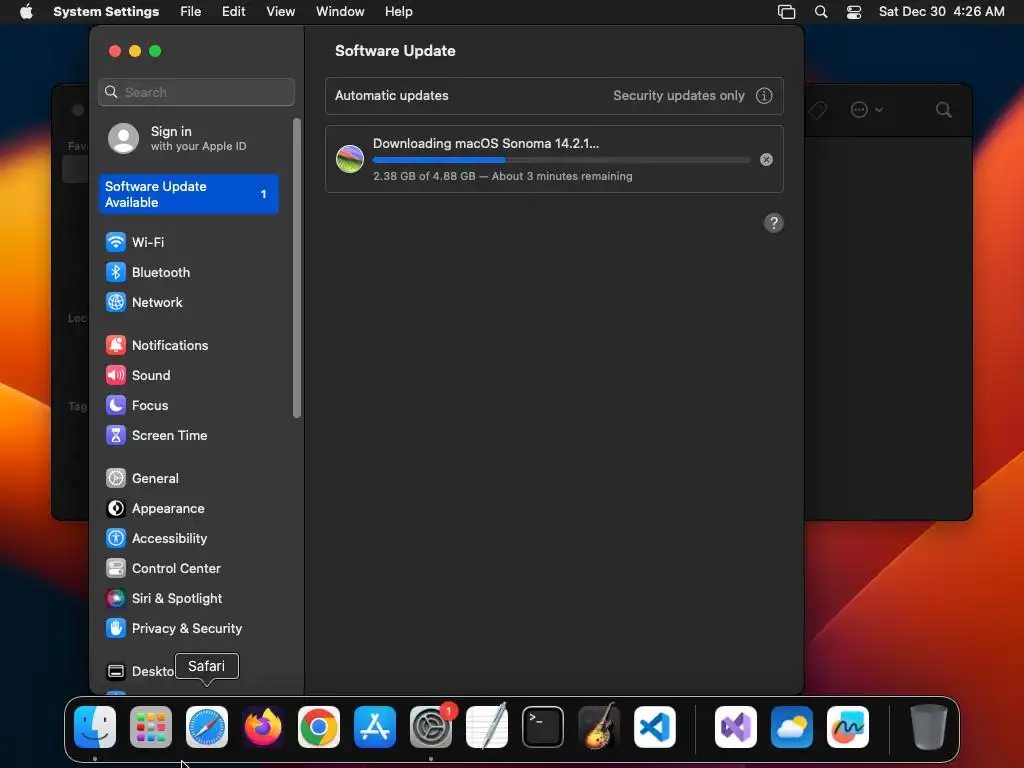
Task: Open the View menu
Action: coord(281,12)
